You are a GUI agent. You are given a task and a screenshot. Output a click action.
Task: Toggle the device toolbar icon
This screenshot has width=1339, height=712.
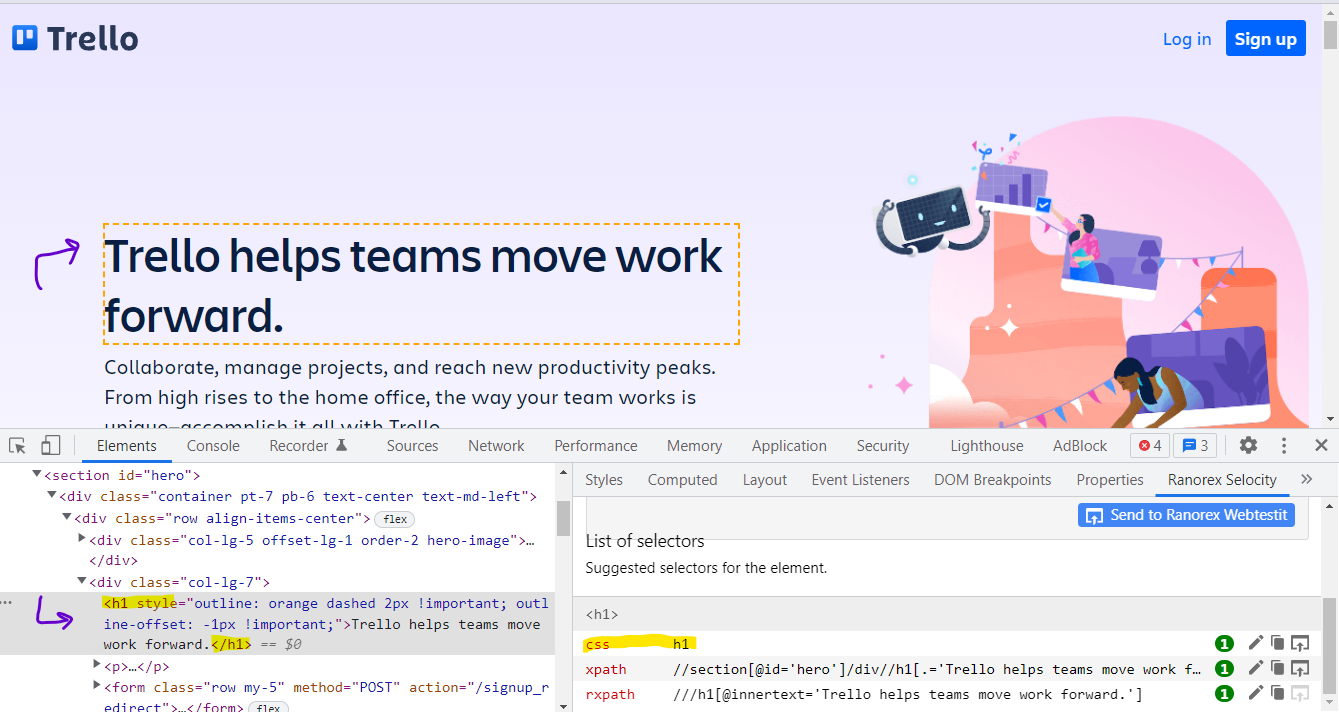(x=50, y=446)
